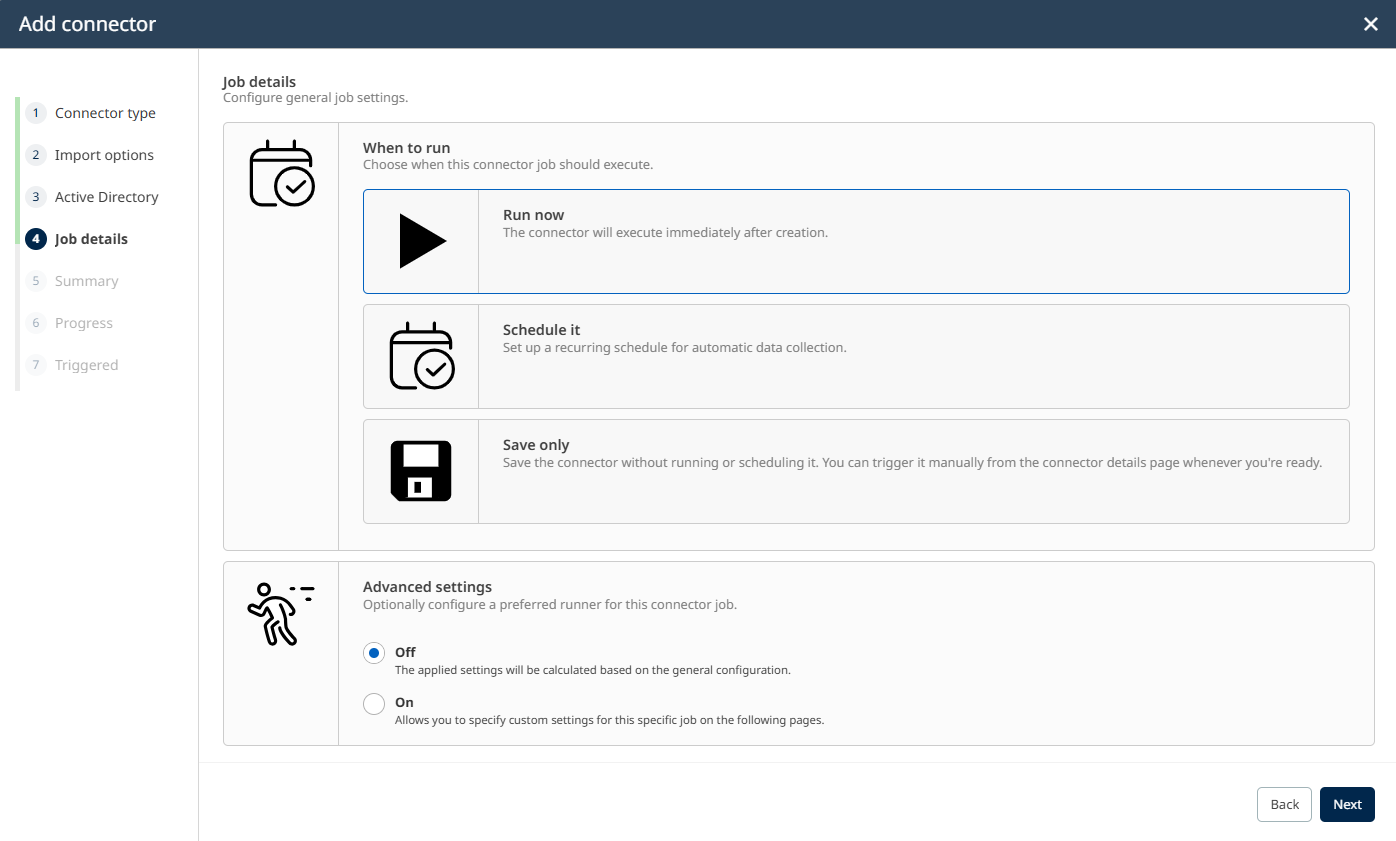Click the When to run calendar icon
The image size is (1396, 841).
[282, 174]
